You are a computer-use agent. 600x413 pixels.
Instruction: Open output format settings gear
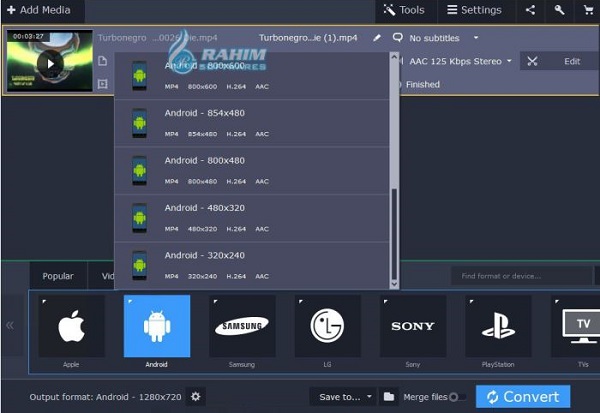pos(196,397)
